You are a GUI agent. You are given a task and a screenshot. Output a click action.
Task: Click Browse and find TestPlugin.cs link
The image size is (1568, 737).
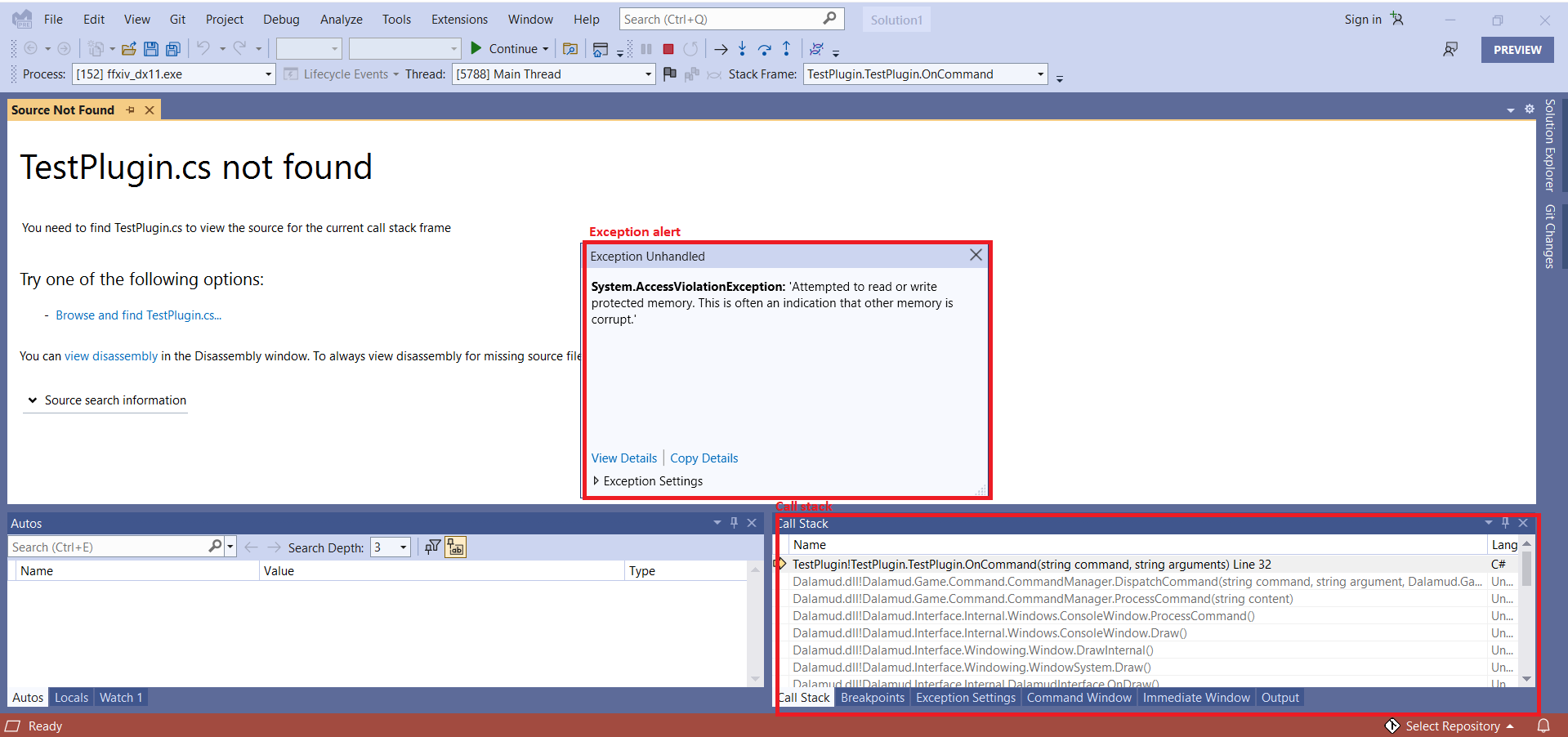click(x=139, y=315)
